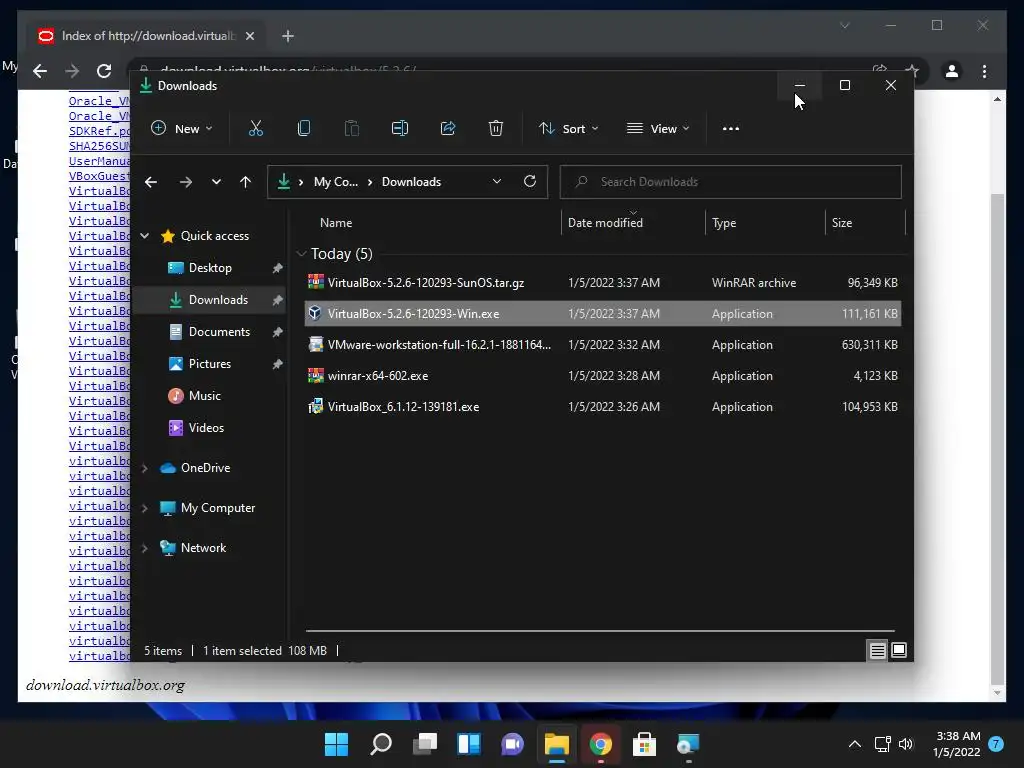Click the Rename icon in Explorer toolbar

[x=400, y=129]
